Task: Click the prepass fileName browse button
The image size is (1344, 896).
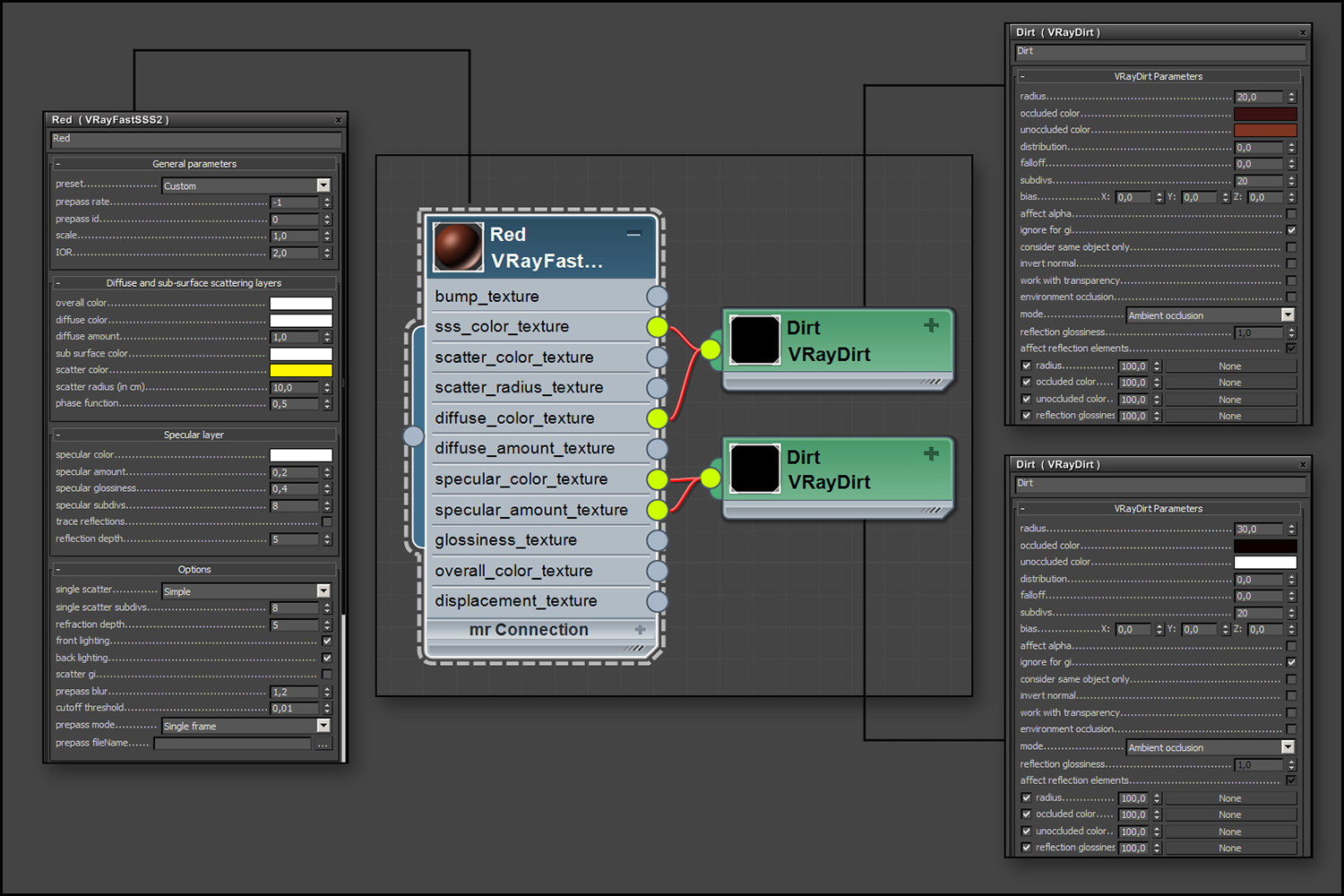Action: [x=323, y=744]
